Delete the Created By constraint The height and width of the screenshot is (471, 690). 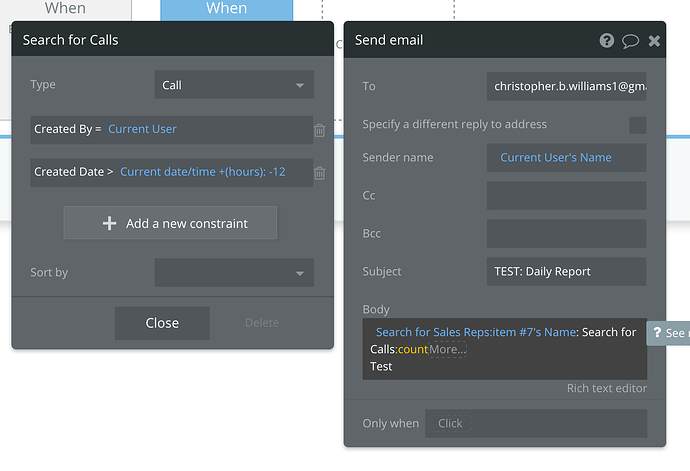point(320,130)
